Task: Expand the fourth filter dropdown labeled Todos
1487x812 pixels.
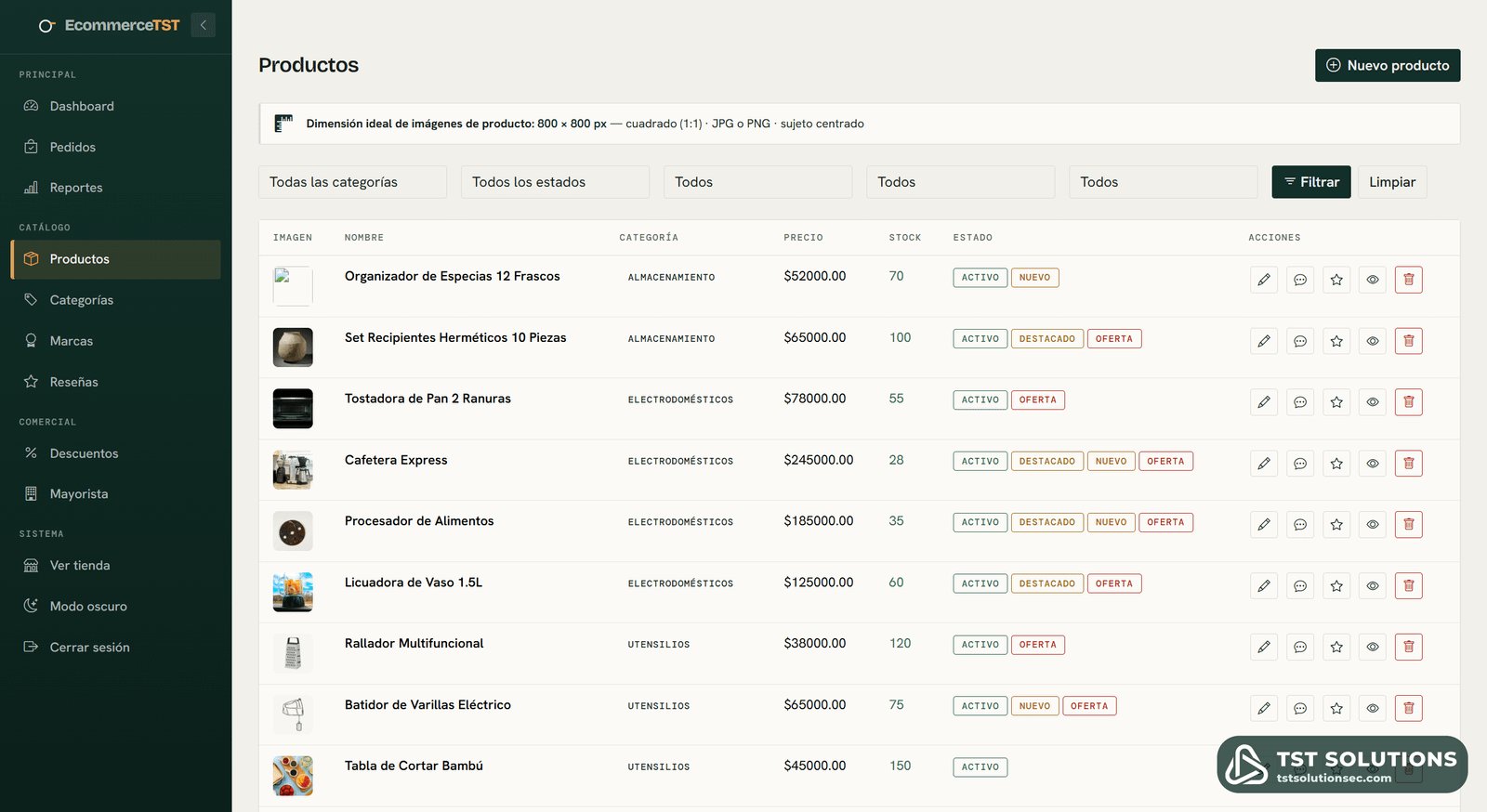Action: [960, 182]
